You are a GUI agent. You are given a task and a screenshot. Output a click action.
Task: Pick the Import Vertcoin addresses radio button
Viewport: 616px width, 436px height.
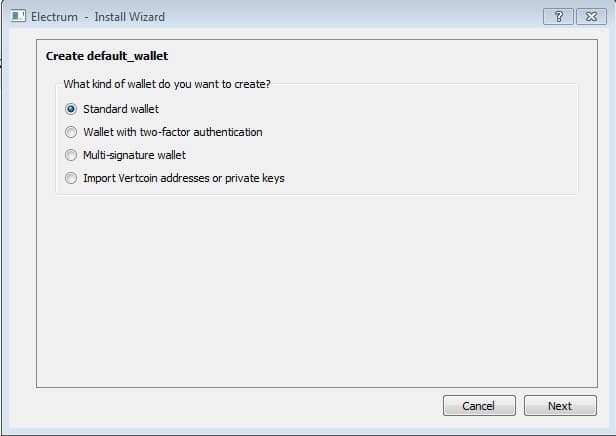coord(71,178)
